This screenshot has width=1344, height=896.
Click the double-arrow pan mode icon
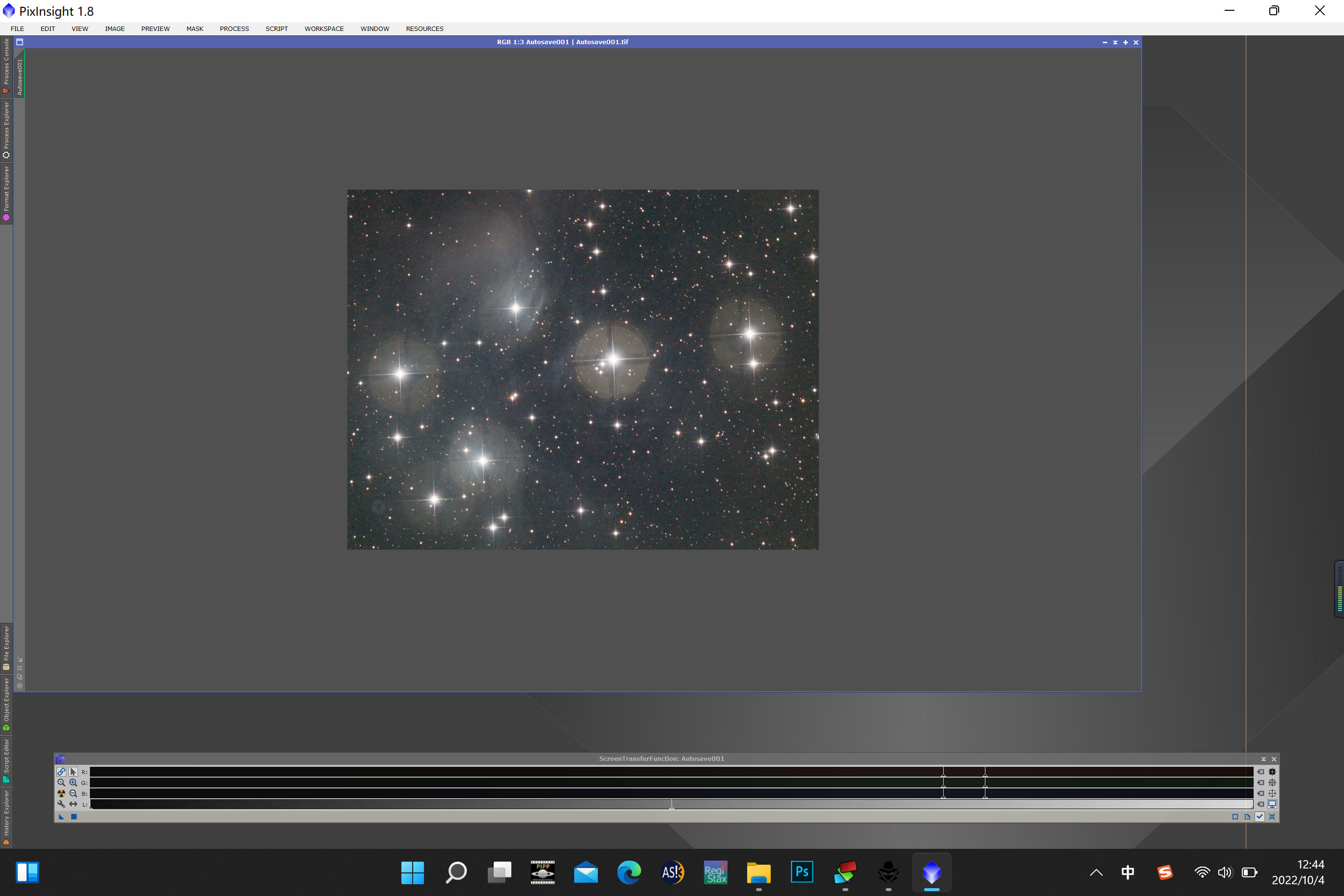tap(73, 805)
